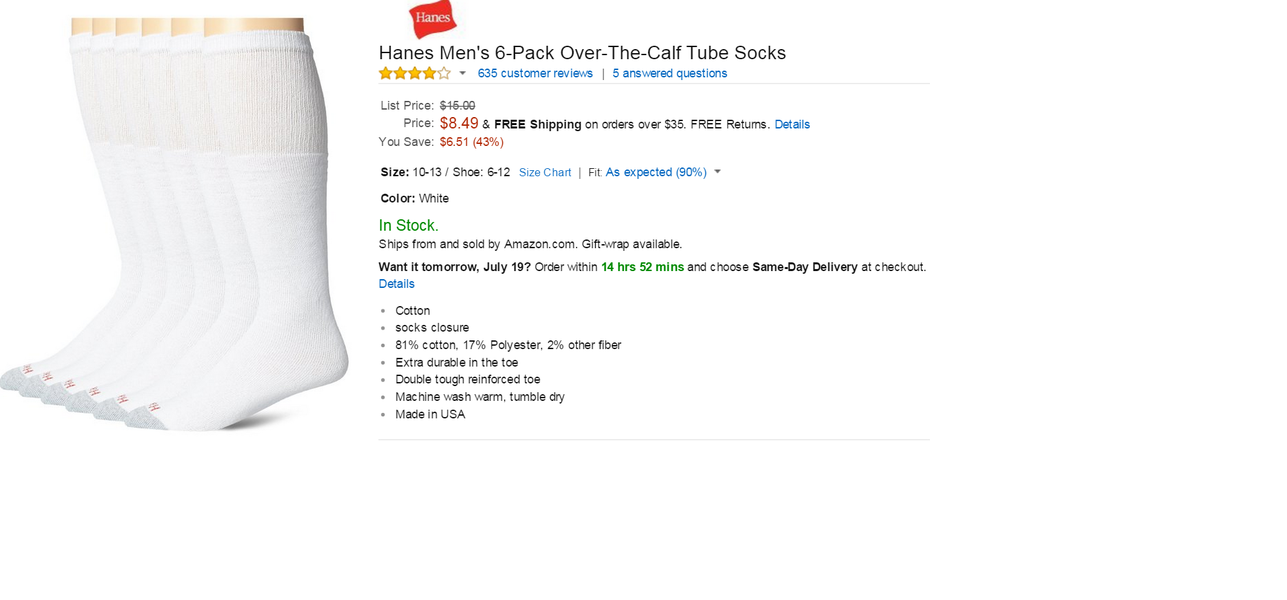Click Details link beside FREE Returns
This screenshot has width=1287, height=600.
tap(792, 124)
